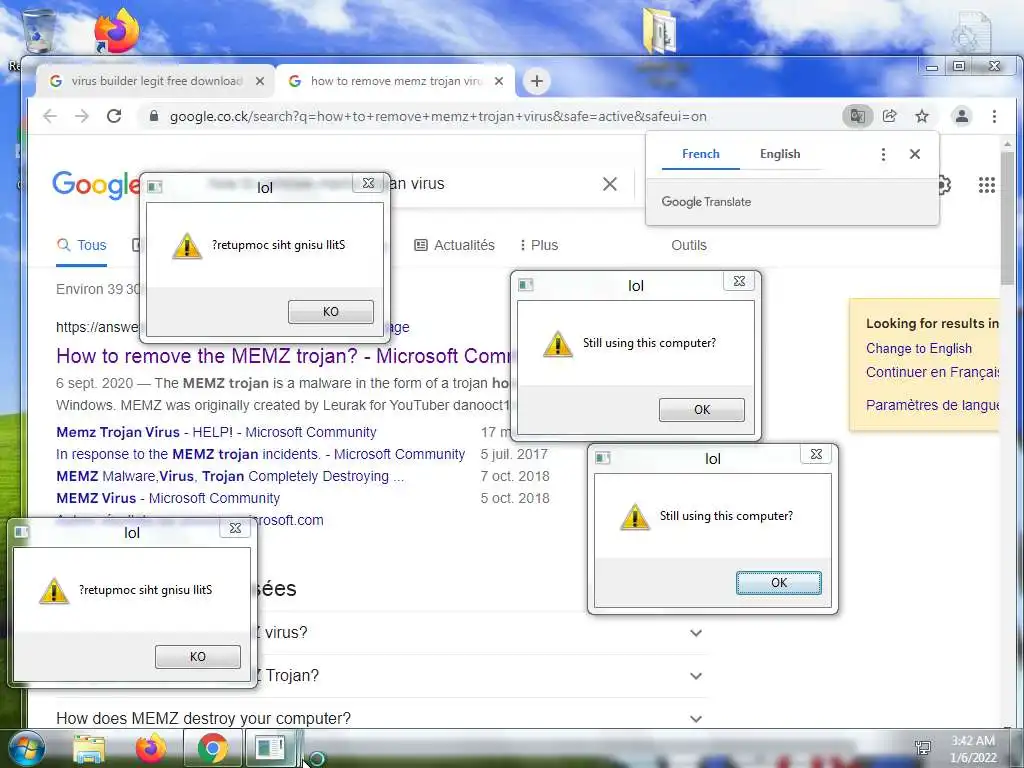Click 'Environ 39 30' result count text

point(98,289)
